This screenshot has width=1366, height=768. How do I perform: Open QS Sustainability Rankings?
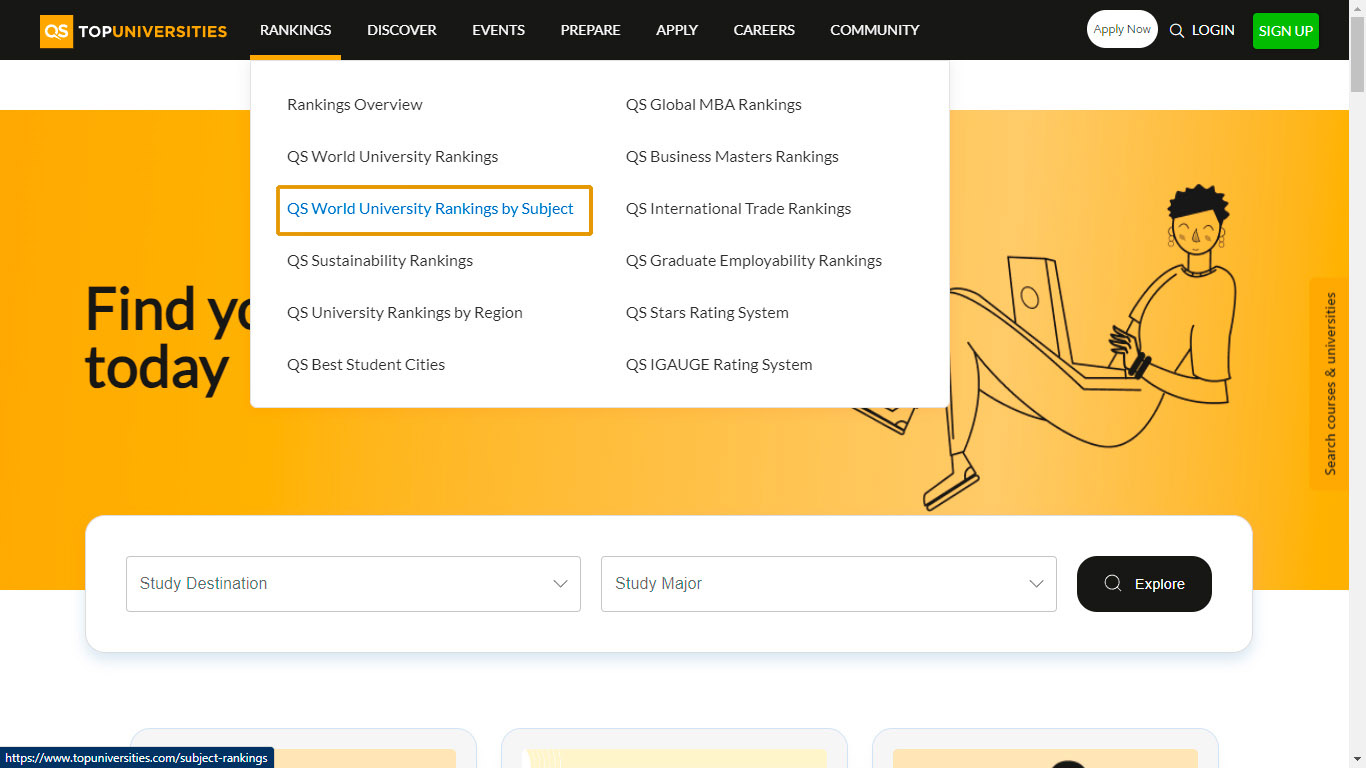[380, 261]
